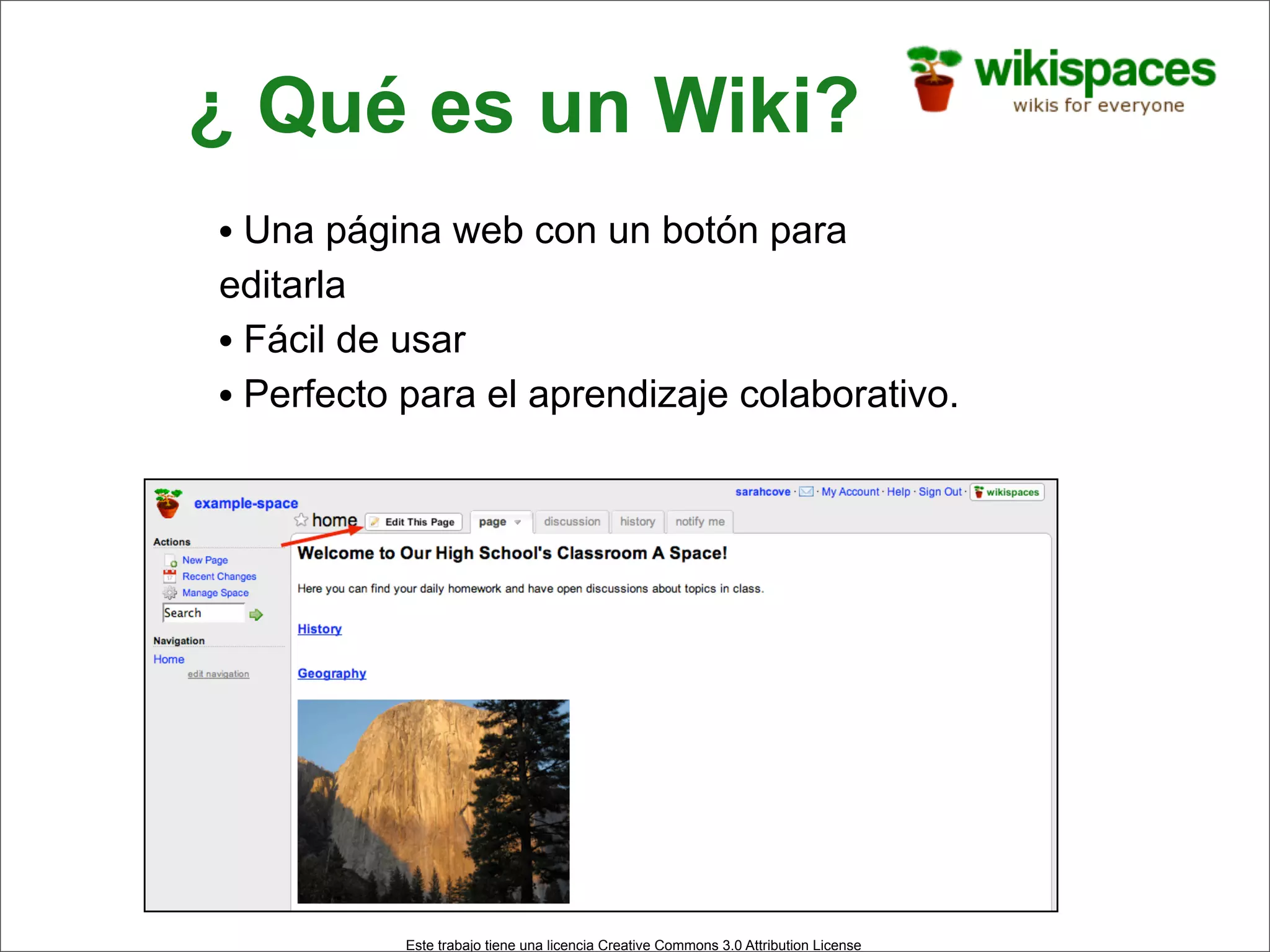Image resolution: width=1270 pixels, height=952 pixels.
Task: Click the mountain photo thumbnail
Action: coord(433,801)
